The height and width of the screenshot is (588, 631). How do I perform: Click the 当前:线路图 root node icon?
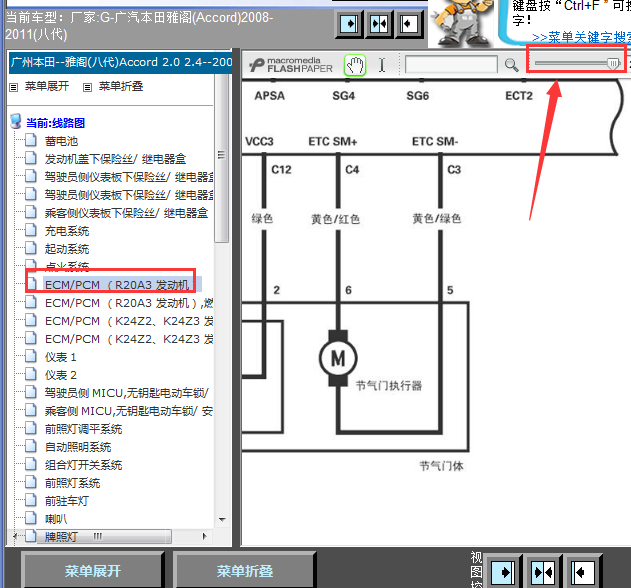tap(16, 122)
